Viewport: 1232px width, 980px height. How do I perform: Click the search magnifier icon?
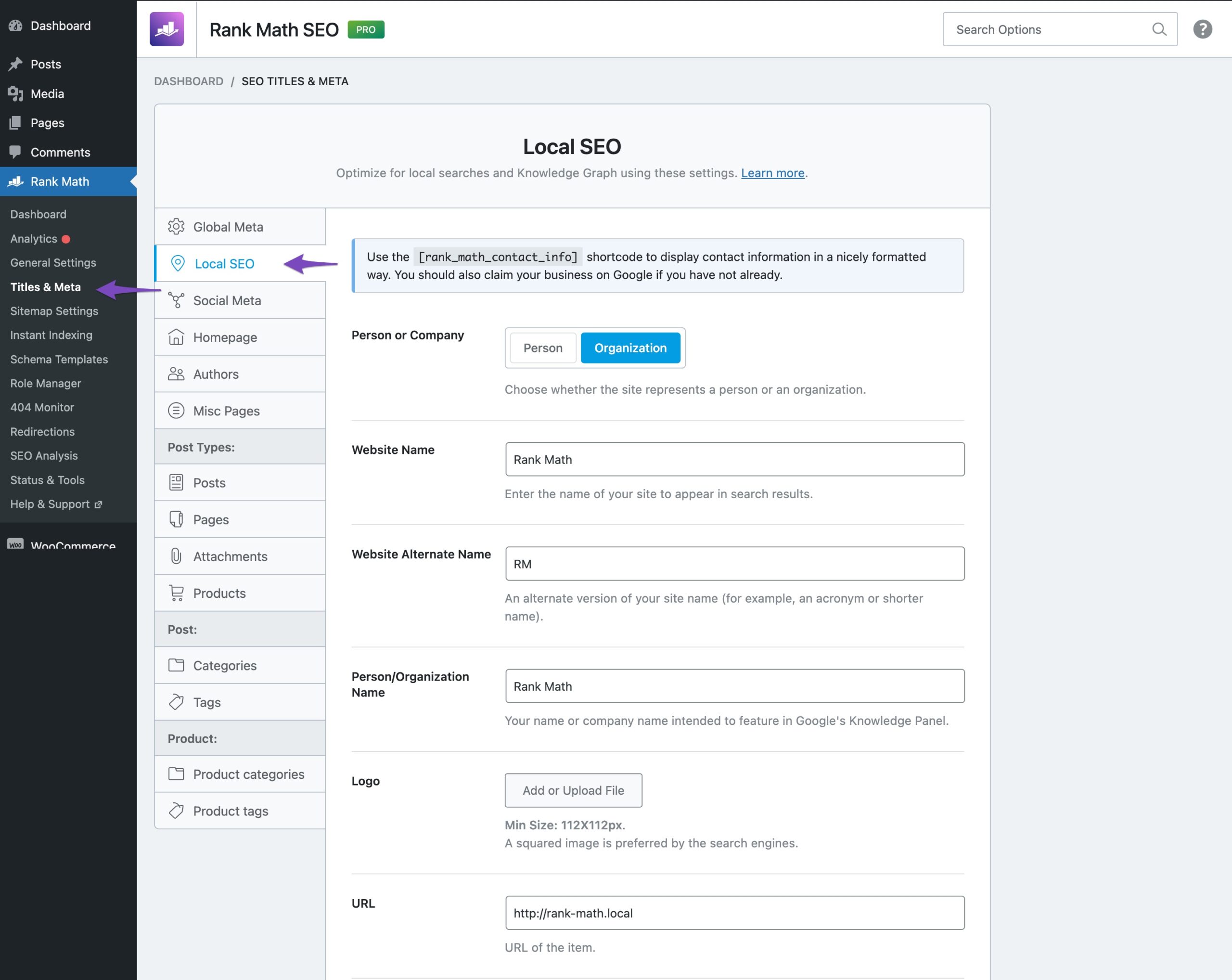tap(1159, 29)
